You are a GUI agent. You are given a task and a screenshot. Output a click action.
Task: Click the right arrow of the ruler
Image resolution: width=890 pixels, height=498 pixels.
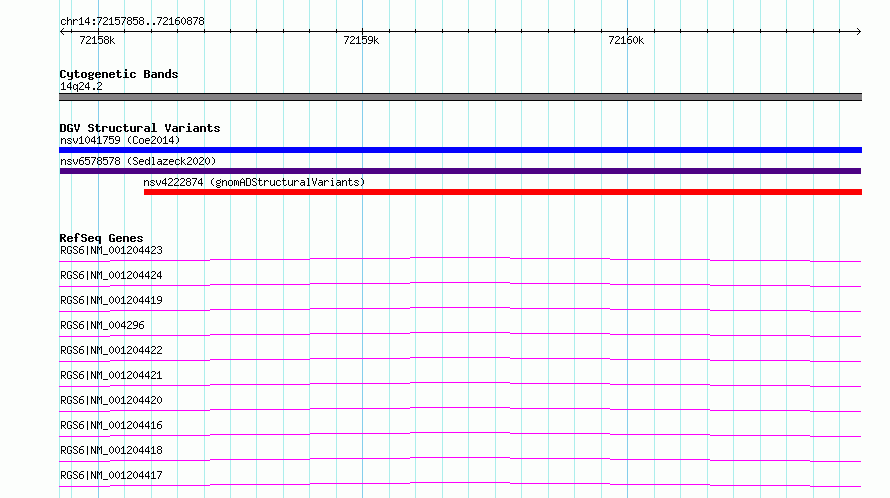858,31
